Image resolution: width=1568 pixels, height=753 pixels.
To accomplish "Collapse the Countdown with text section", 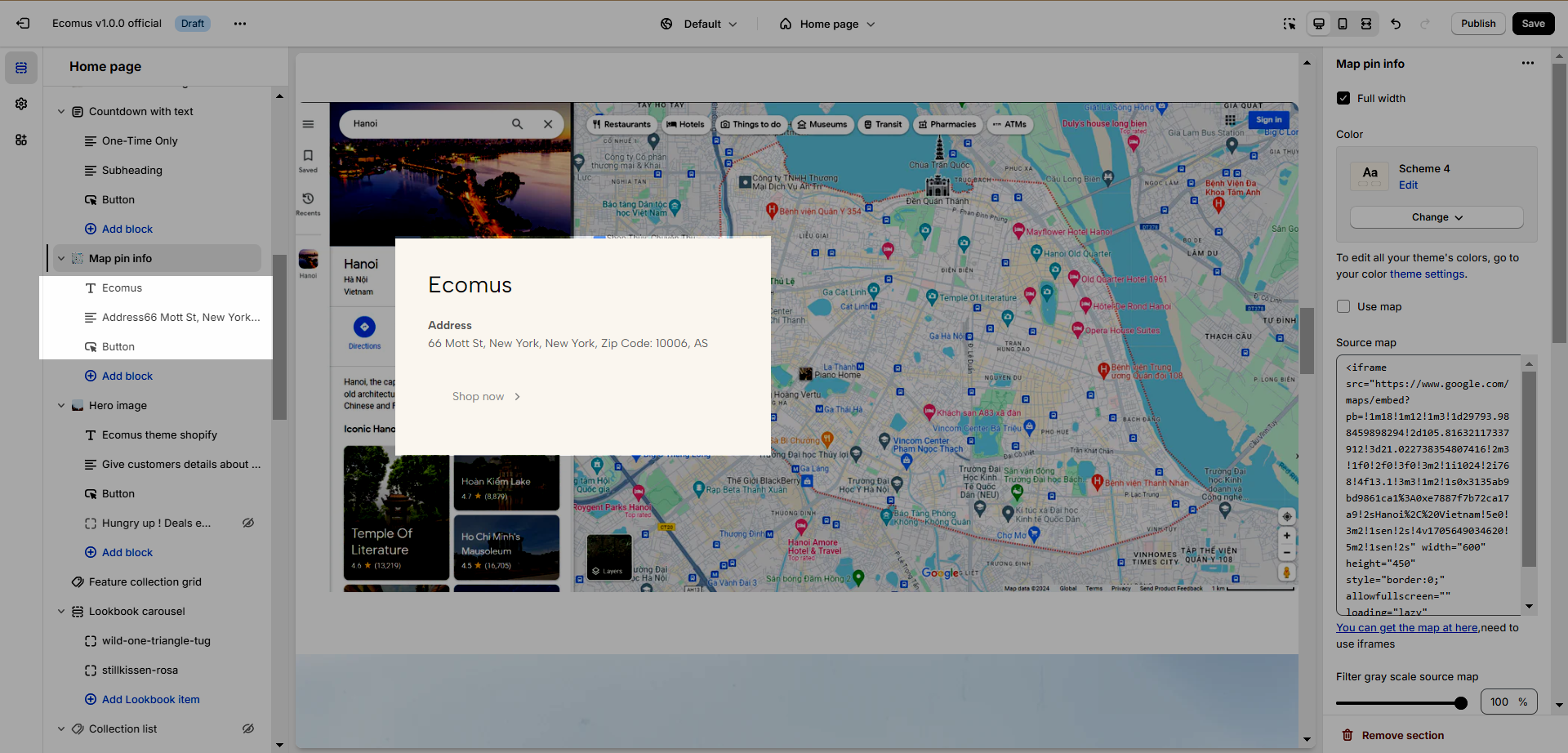I will [x=61, y=111].
